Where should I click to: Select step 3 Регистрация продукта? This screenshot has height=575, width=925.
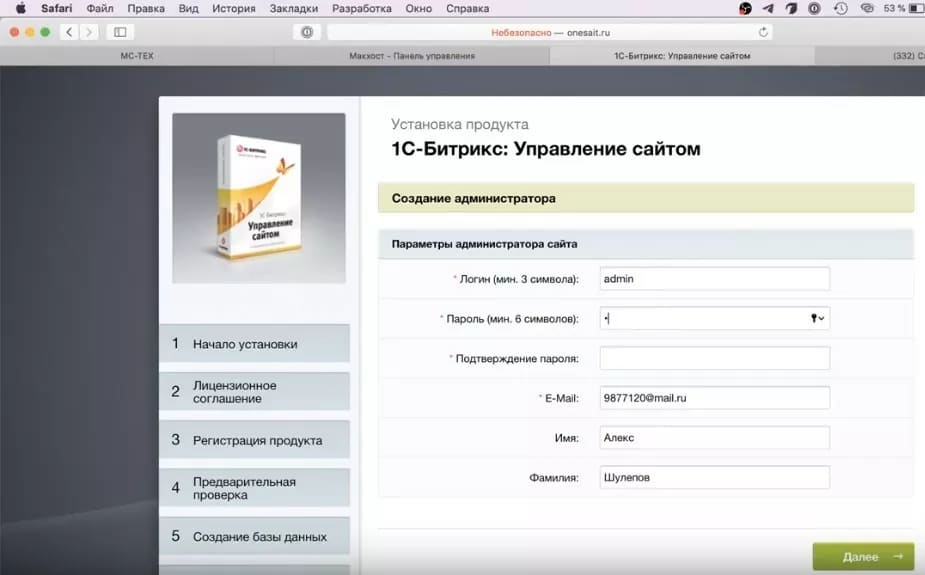click(254, 440)
